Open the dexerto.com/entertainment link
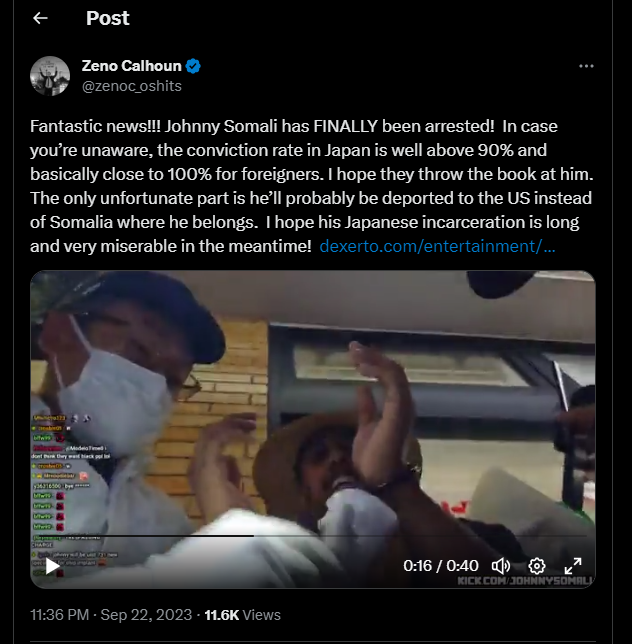The height and width of the screenshot is (644, 632). point(437,246)
